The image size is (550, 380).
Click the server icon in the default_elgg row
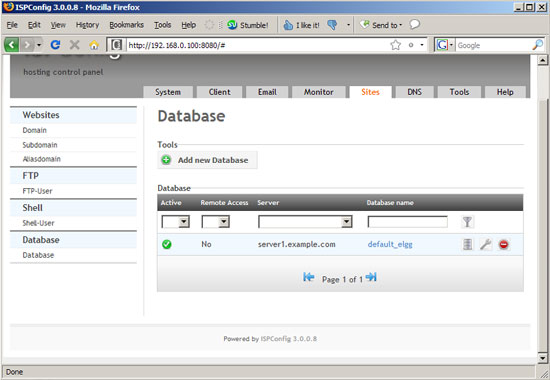467,245
